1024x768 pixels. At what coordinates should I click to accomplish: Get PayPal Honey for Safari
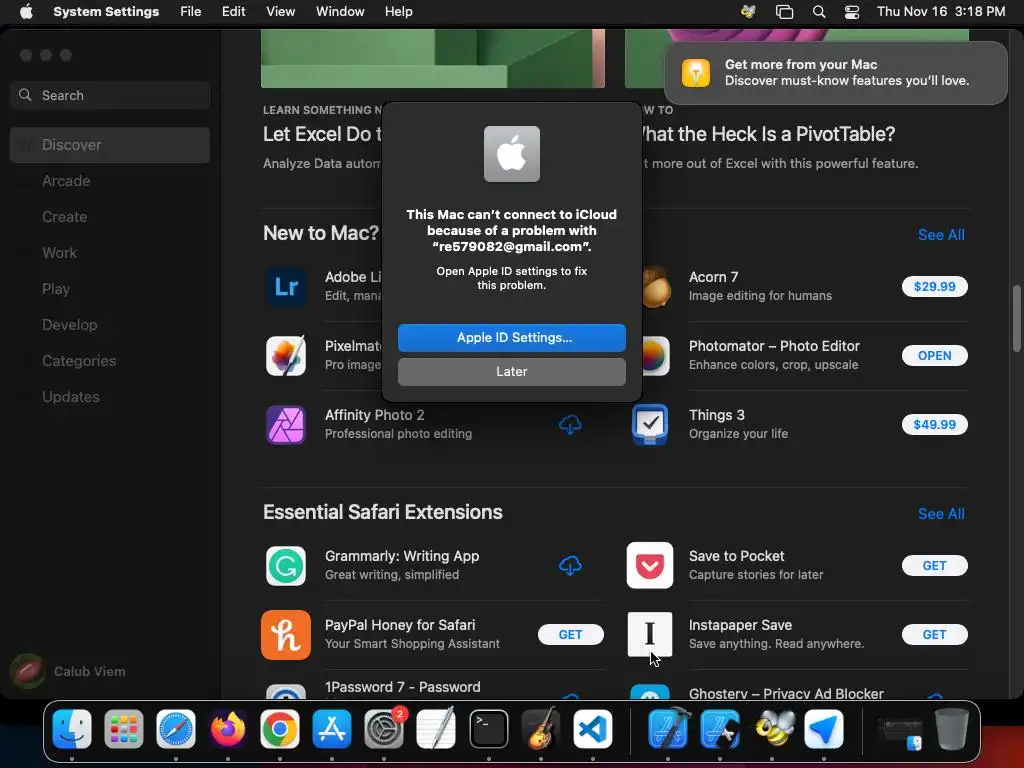pos(570,635)
